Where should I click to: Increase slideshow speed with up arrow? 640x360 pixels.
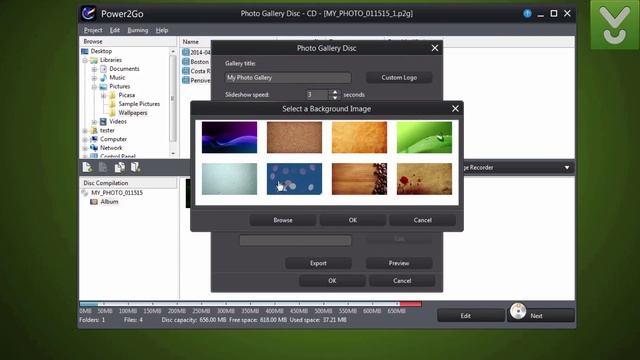(335, 92)
